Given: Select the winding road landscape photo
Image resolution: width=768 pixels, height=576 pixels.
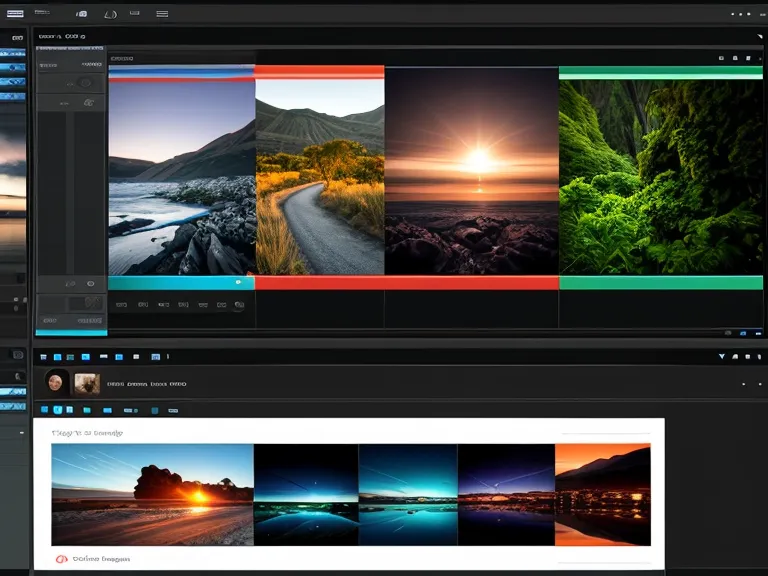Looking at the screenshot, I should (320, 177).
